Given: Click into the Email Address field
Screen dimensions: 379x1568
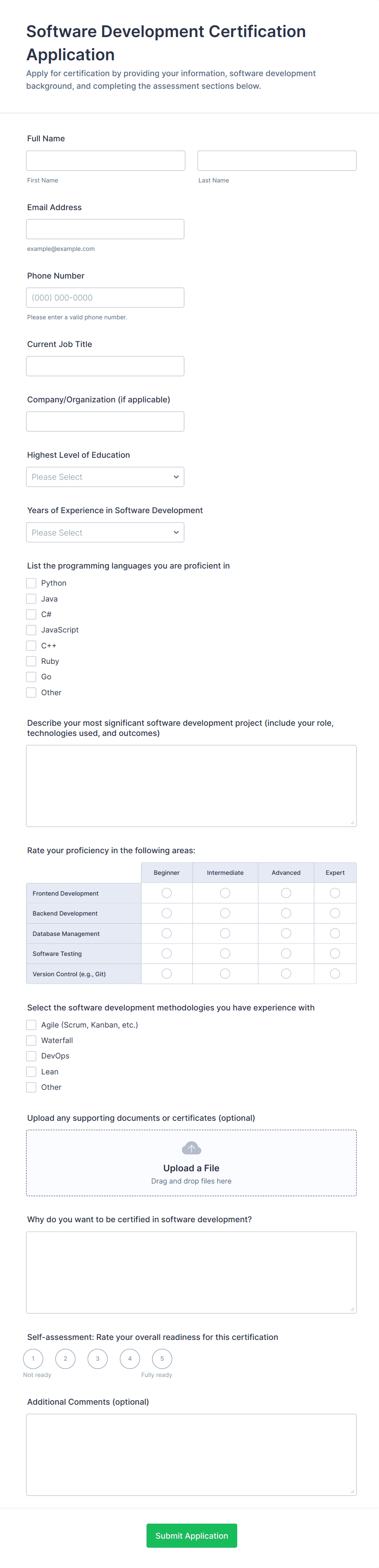Looking at the screenshot, I should coord(105,229).
